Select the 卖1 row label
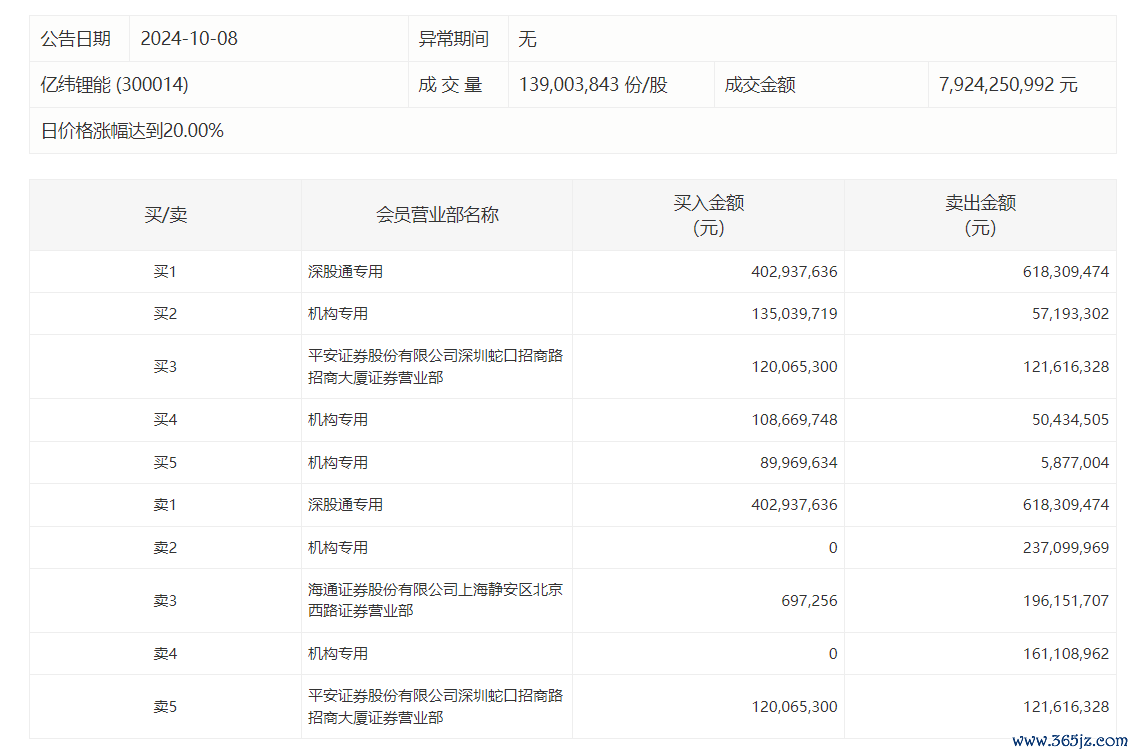The height and width of the screenshot is (756, 1135). (x=165, y=505)
